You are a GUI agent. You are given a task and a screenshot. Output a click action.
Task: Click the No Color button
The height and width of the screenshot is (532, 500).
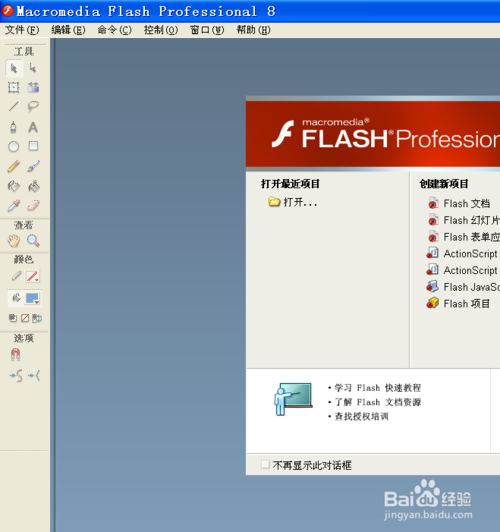click(x=25, y=318)
